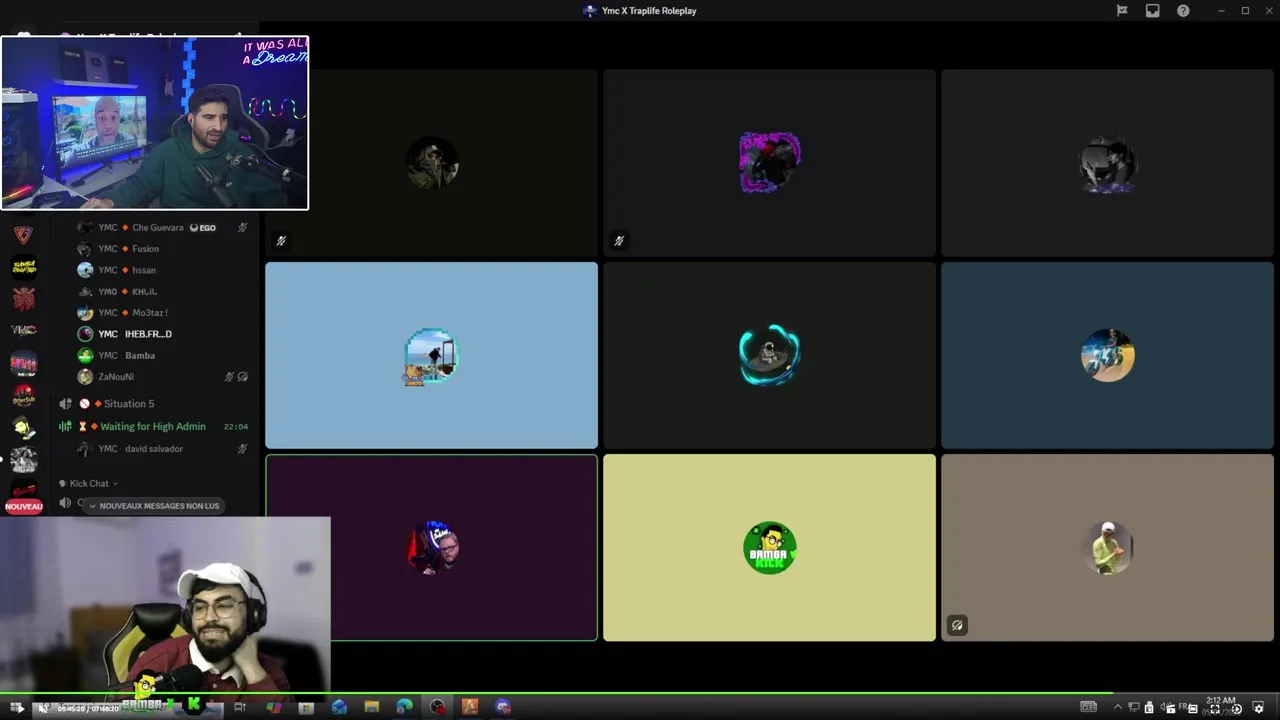Open the YMC server icon in sidebar
Image resolution: width=1280 pixels, height=720 pixels.
tap(24, 330)
